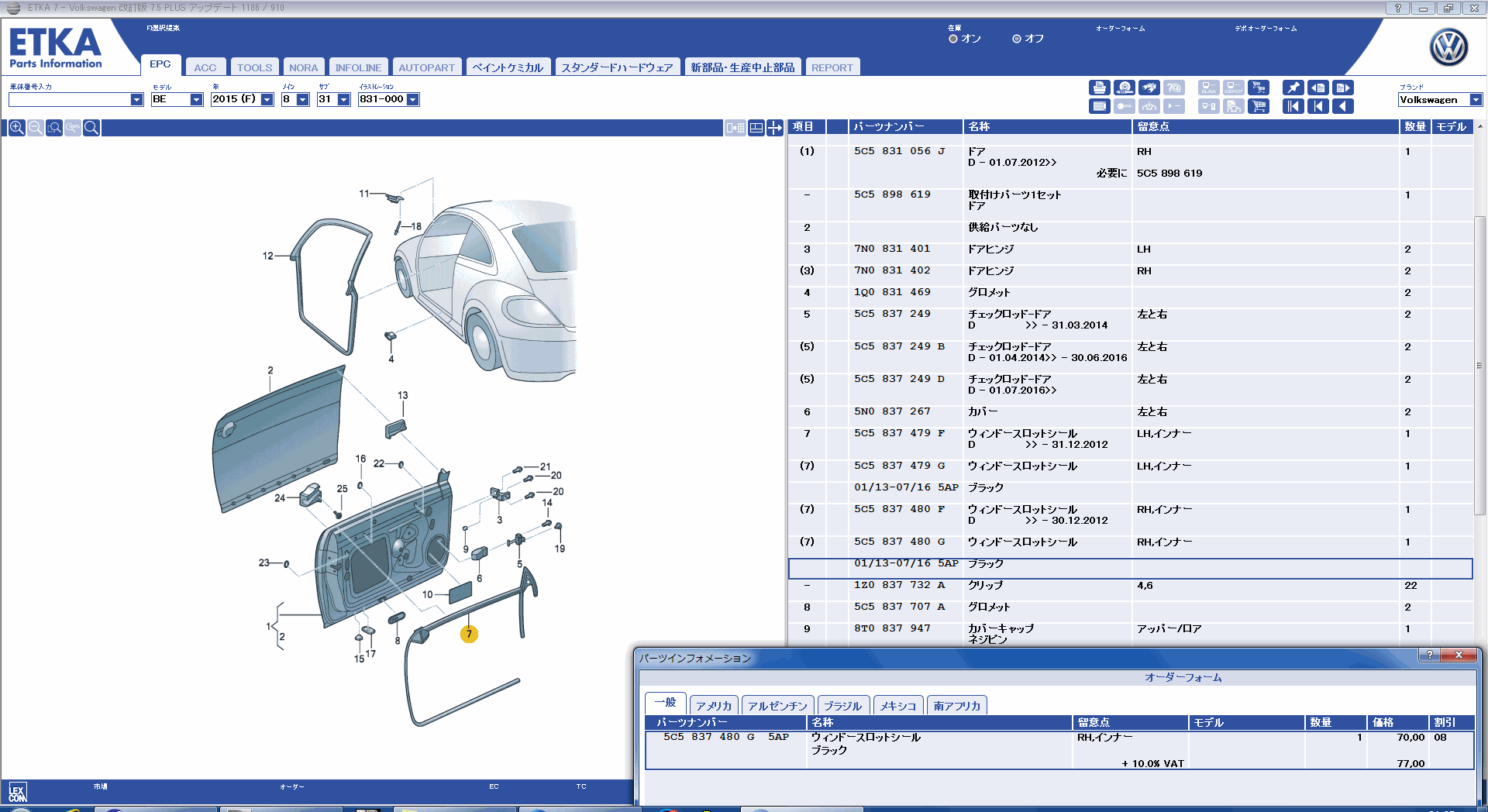Open the AUTOPART tab

[x=427, y=67]
